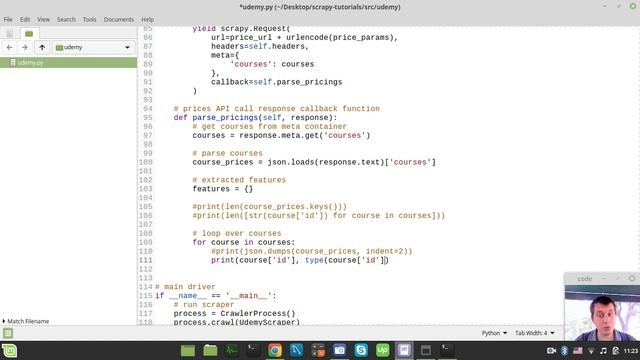Image resolution: width=640 pixels, height=360 pixels.
Task: Toggle the side panel button in status bar
Action: [x=8, y=333]
